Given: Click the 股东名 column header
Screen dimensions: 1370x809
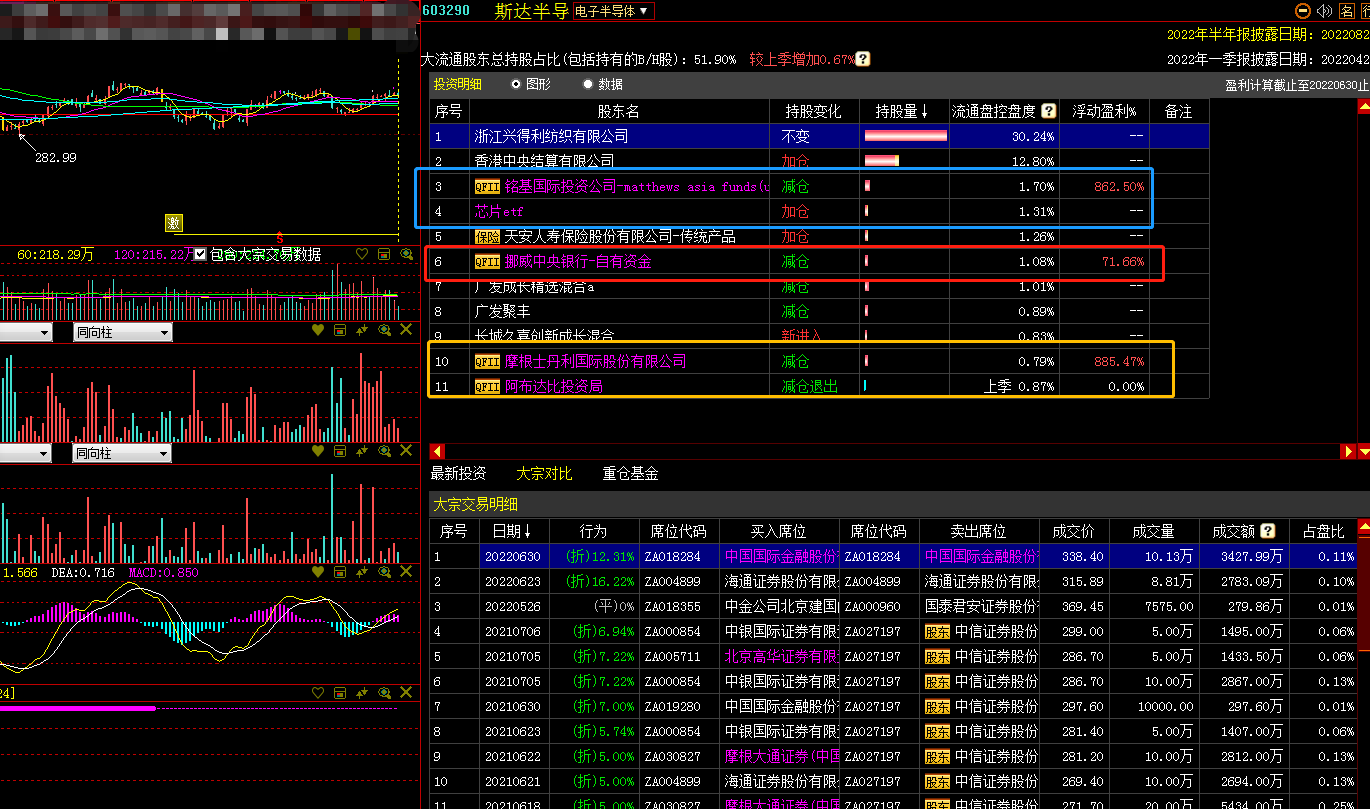Looking at the screenshot, I should pyautogui.click(x=619, y=111).
